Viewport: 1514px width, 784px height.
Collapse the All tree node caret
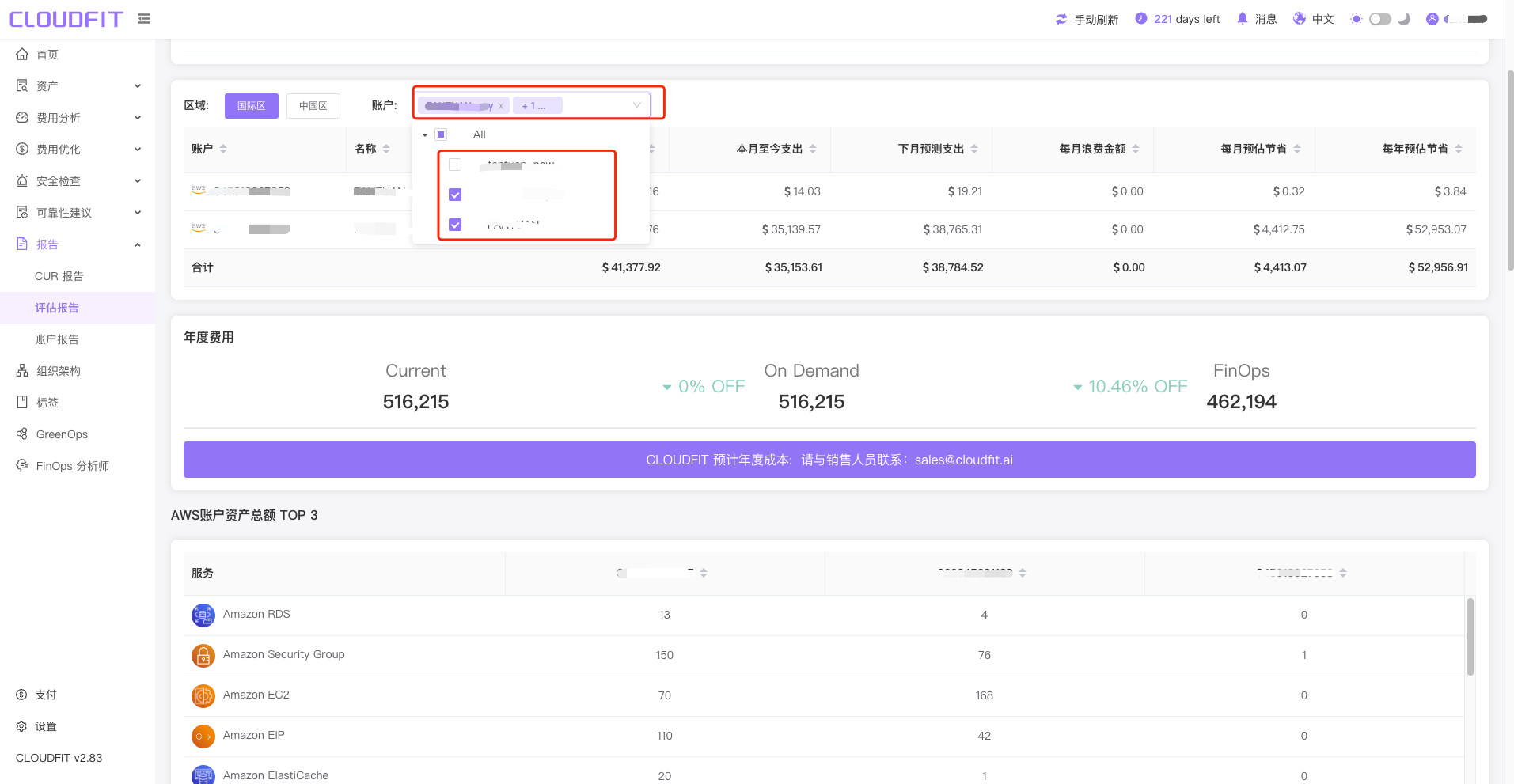pos(425,135)
